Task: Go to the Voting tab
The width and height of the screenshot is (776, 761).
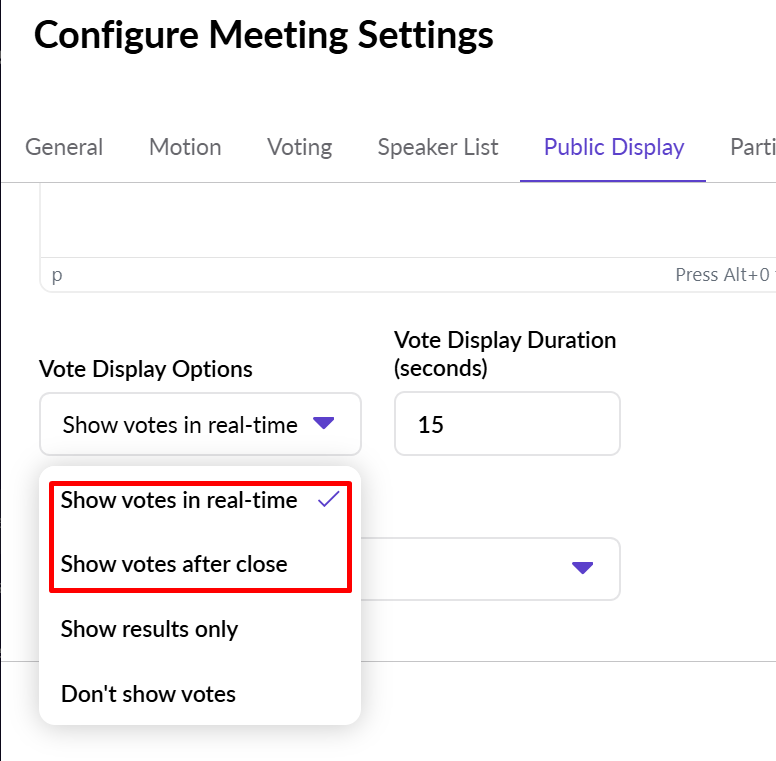Action: [x=299, y=147]
